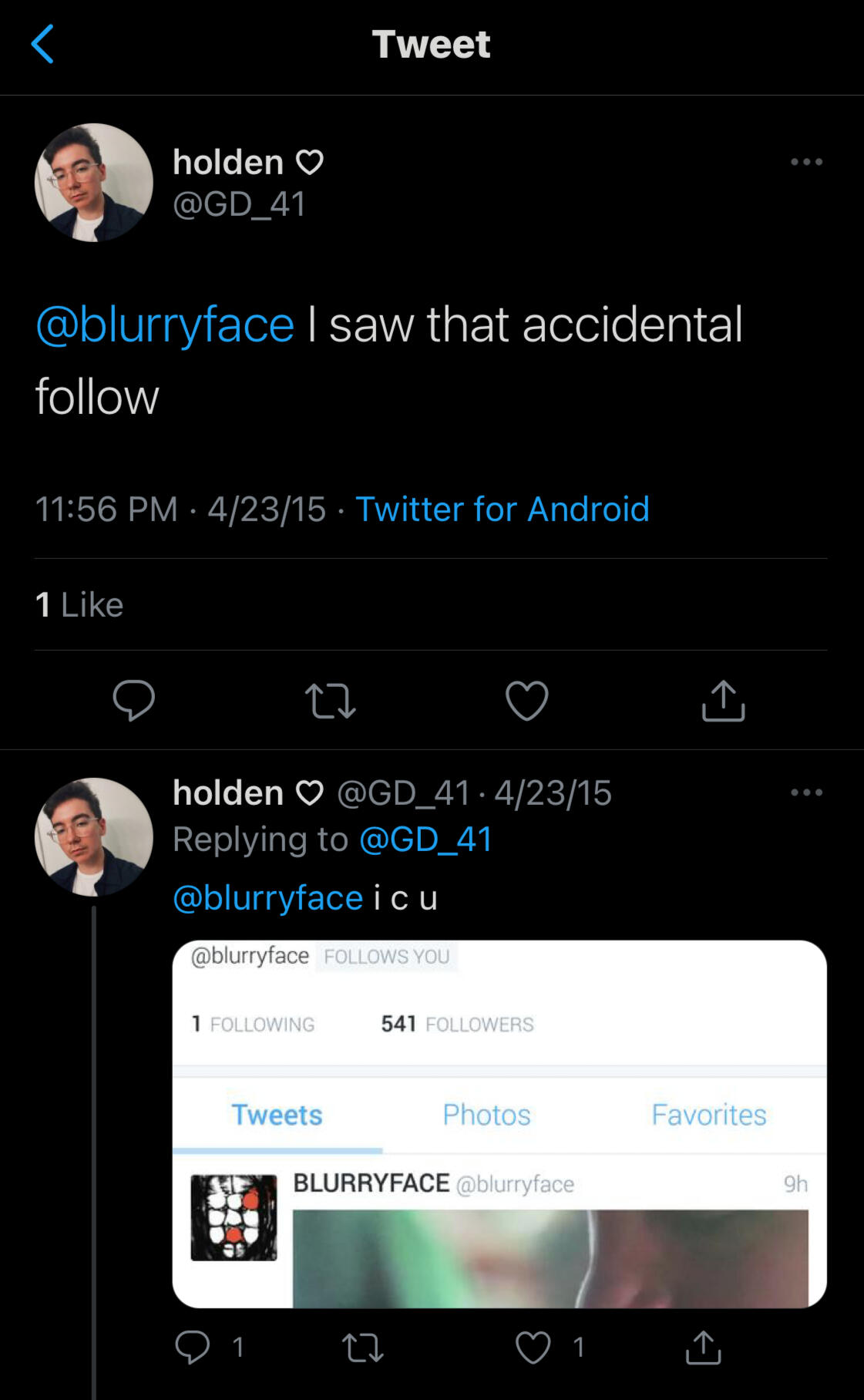Open the attached screenshot image in reply
This screenshot has height=1400, width=864.
[x=499, y=1123]
